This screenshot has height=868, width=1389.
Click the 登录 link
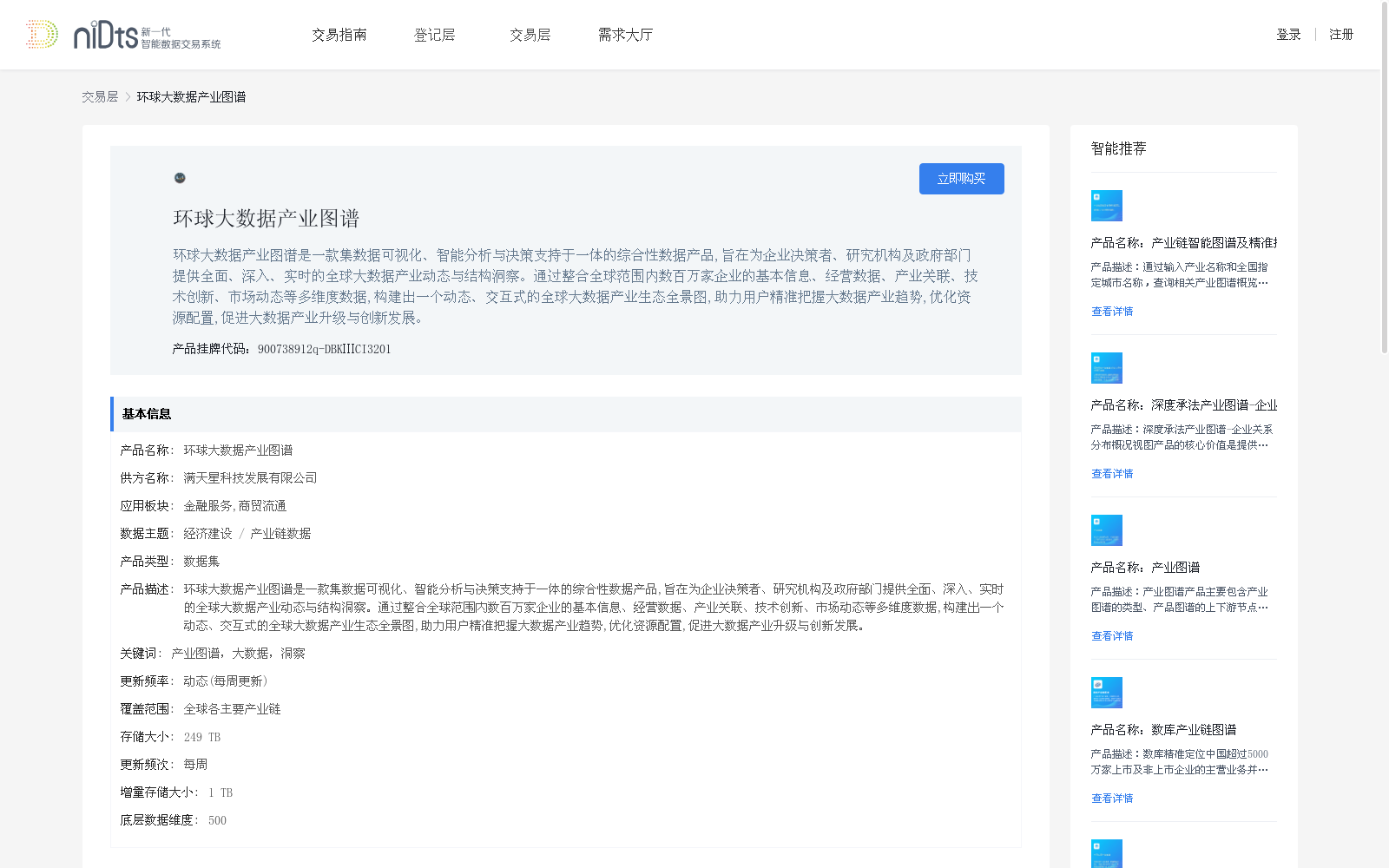[x=1288, y=35]
